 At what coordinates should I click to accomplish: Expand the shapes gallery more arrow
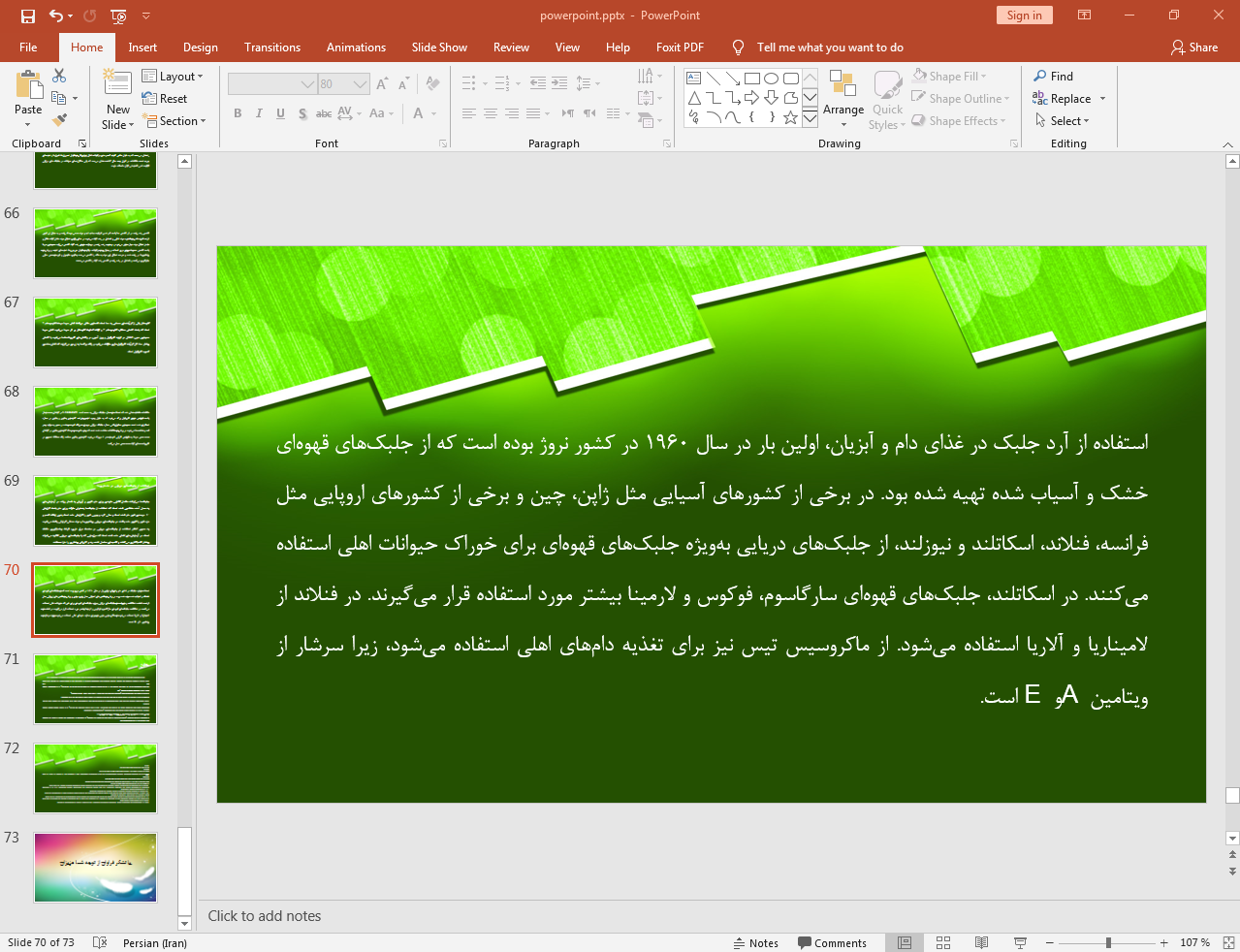pyautogui.click(x=811, y=118)
